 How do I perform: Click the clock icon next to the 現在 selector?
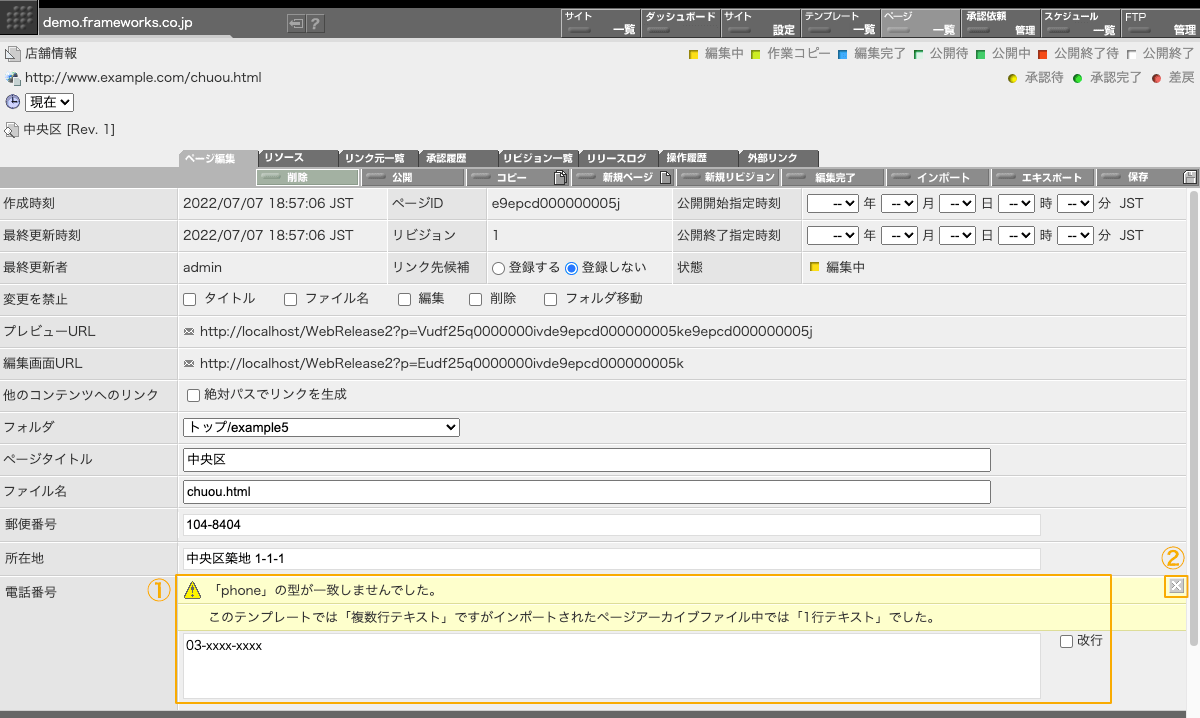(11, 101)
